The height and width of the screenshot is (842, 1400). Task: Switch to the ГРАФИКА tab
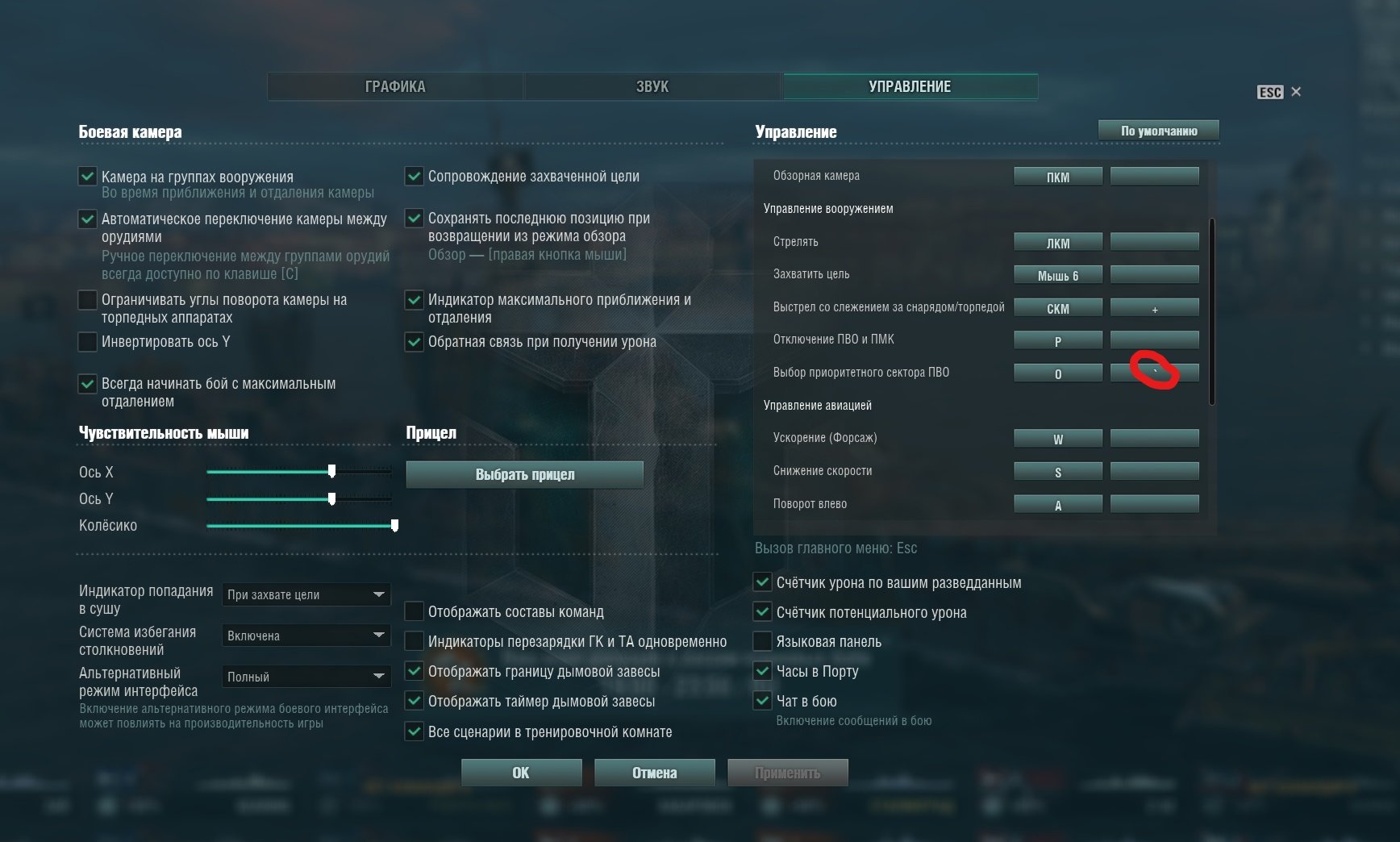tap(395, 86)
